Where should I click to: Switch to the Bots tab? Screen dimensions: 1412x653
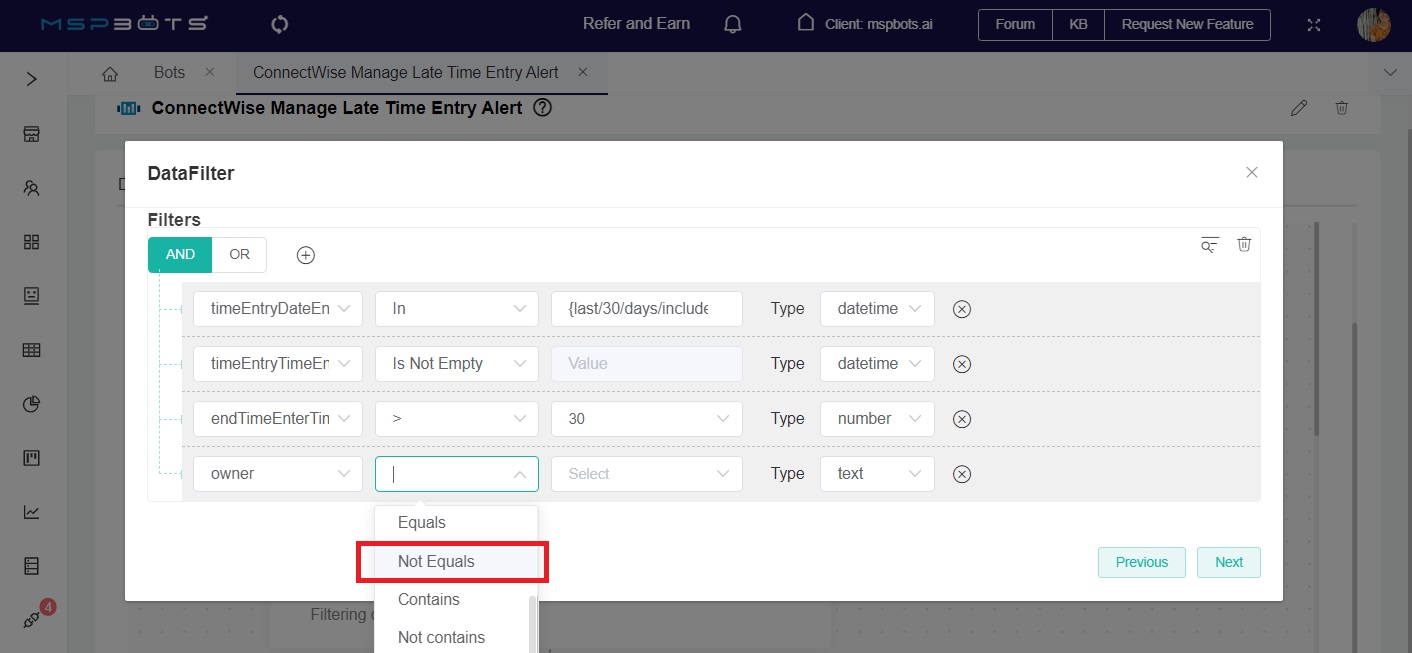170,73
